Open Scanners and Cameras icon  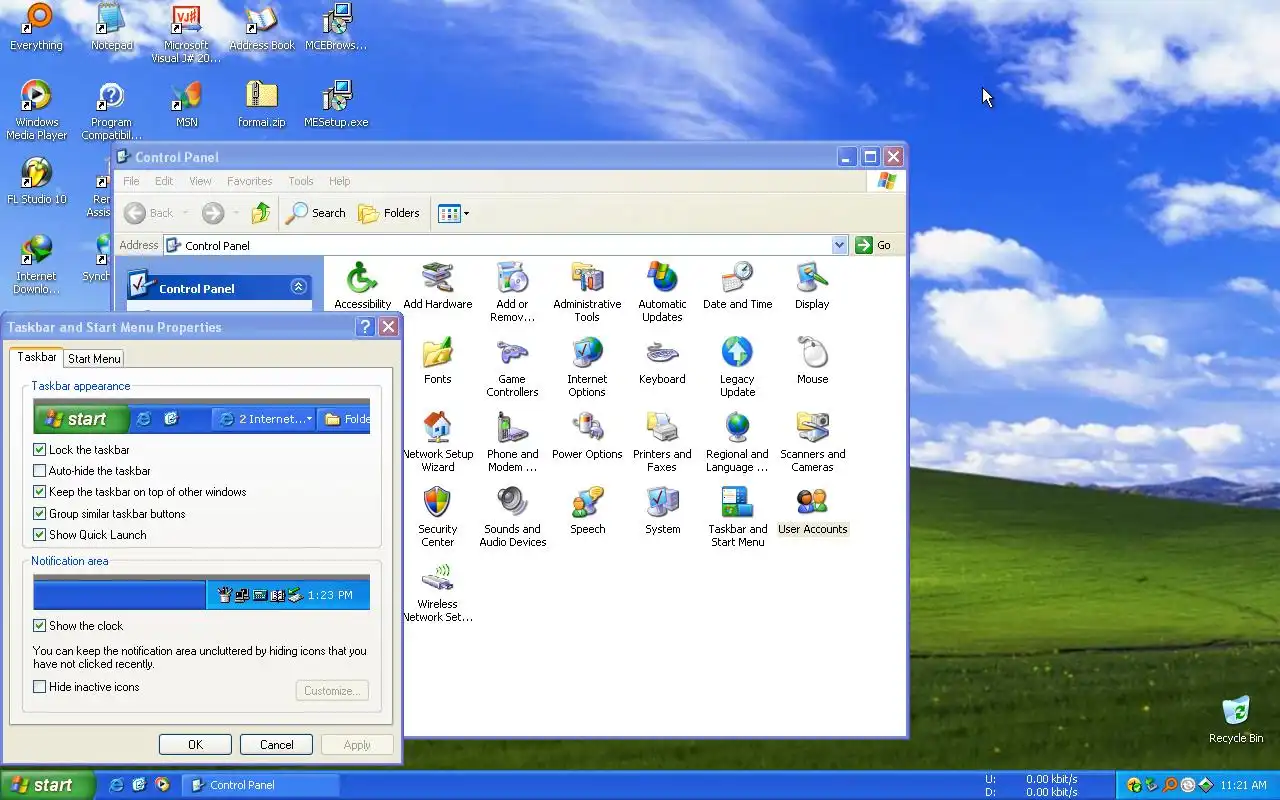click(812, 441)
